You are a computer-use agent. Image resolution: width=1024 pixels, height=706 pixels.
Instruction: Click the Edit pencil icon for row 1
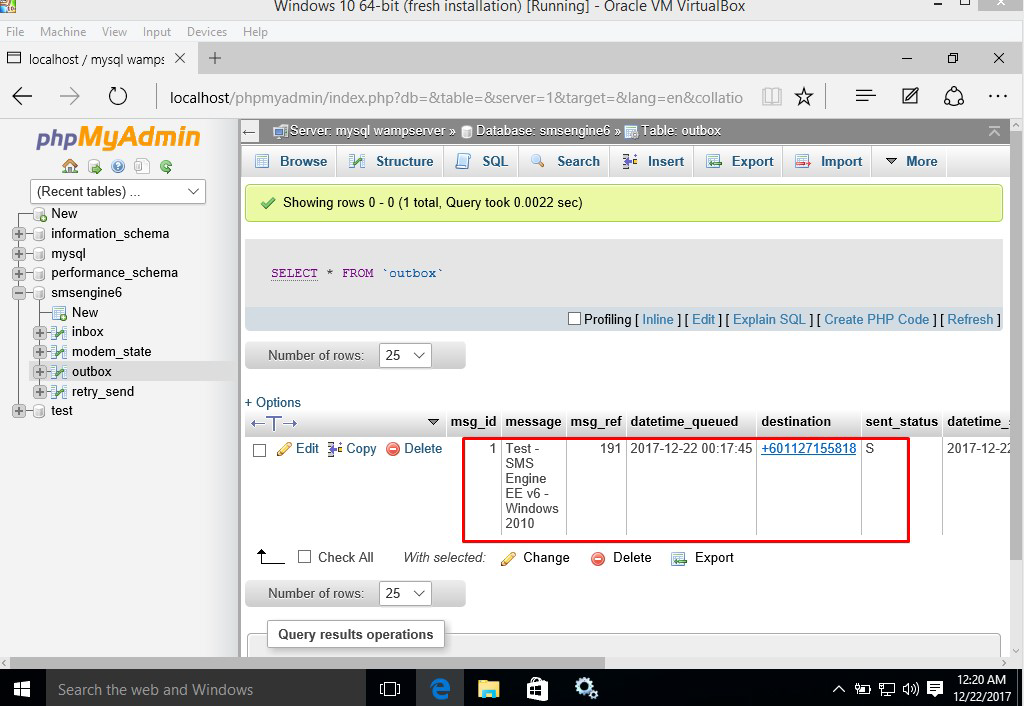284,449
